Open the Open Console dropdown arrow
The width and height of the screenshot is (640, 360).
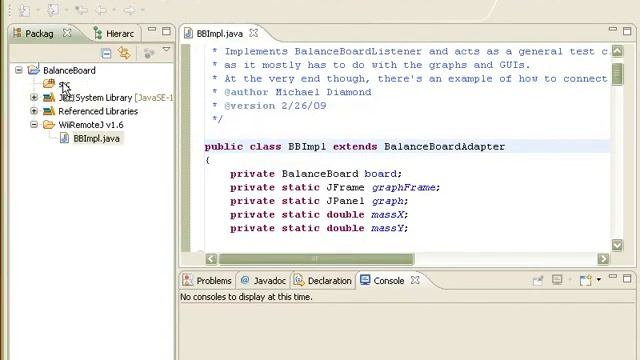598,280
